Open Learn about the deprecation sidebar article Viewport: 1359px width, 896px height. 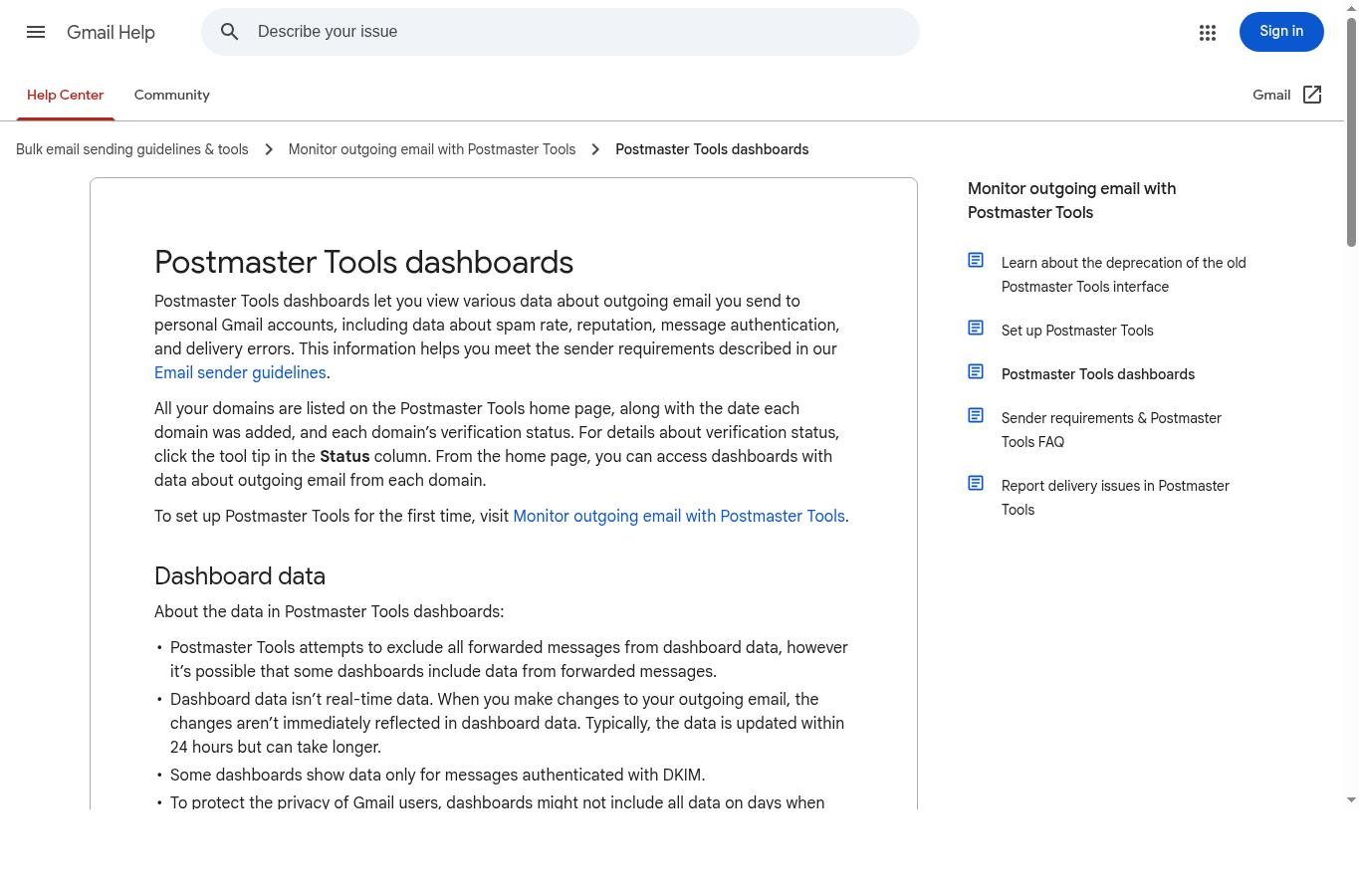(x=1124, y=275)
